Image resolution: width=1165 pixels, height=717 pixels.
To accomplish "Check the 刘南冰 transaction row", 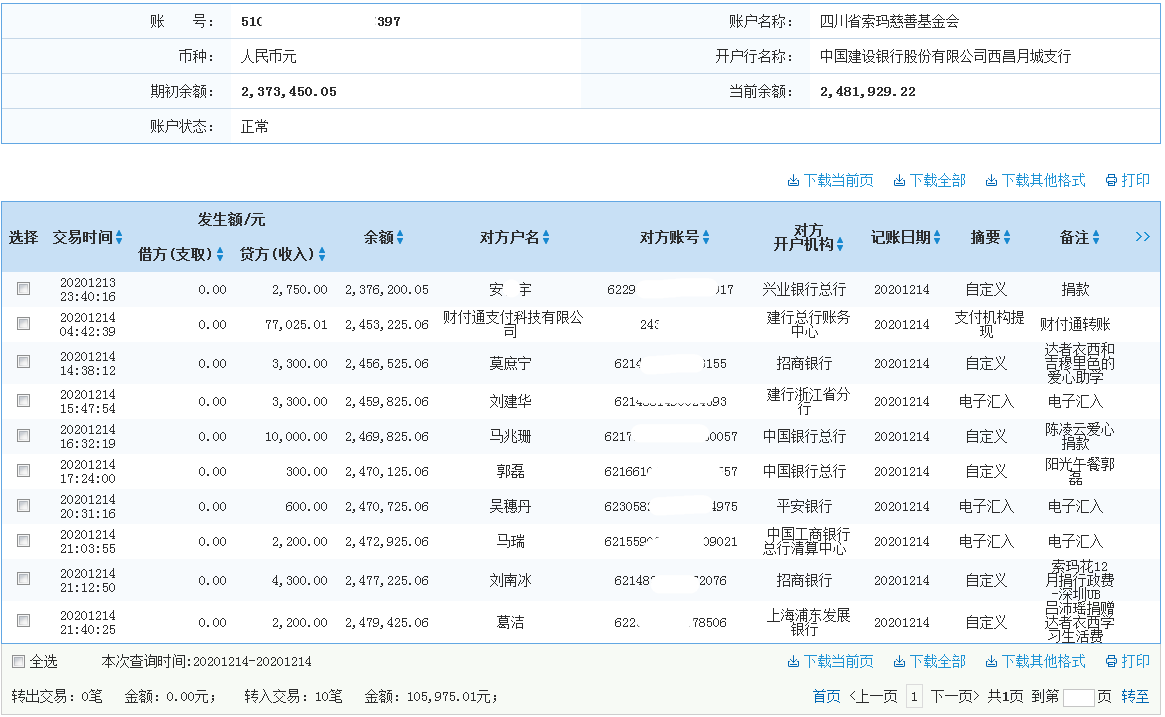I will pos(24,579).
